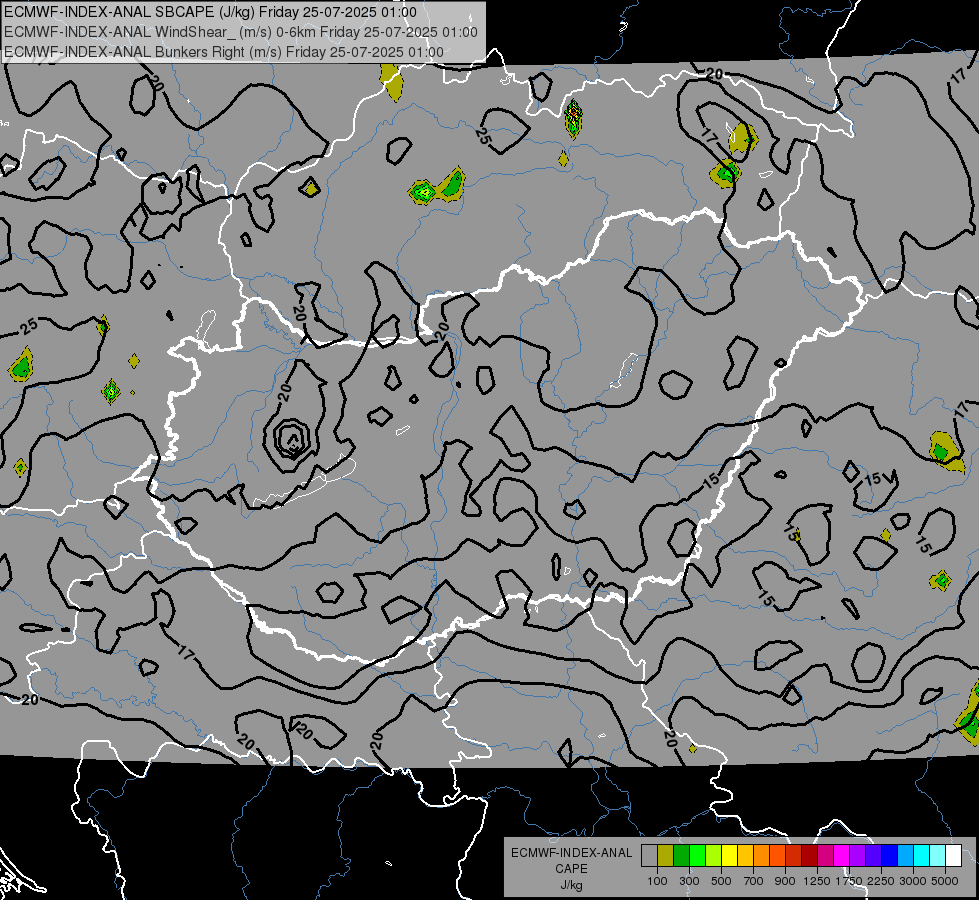Select the pale cyan legend swatch
The height and width of the screenshot is (900, 979).
point(938,856)
